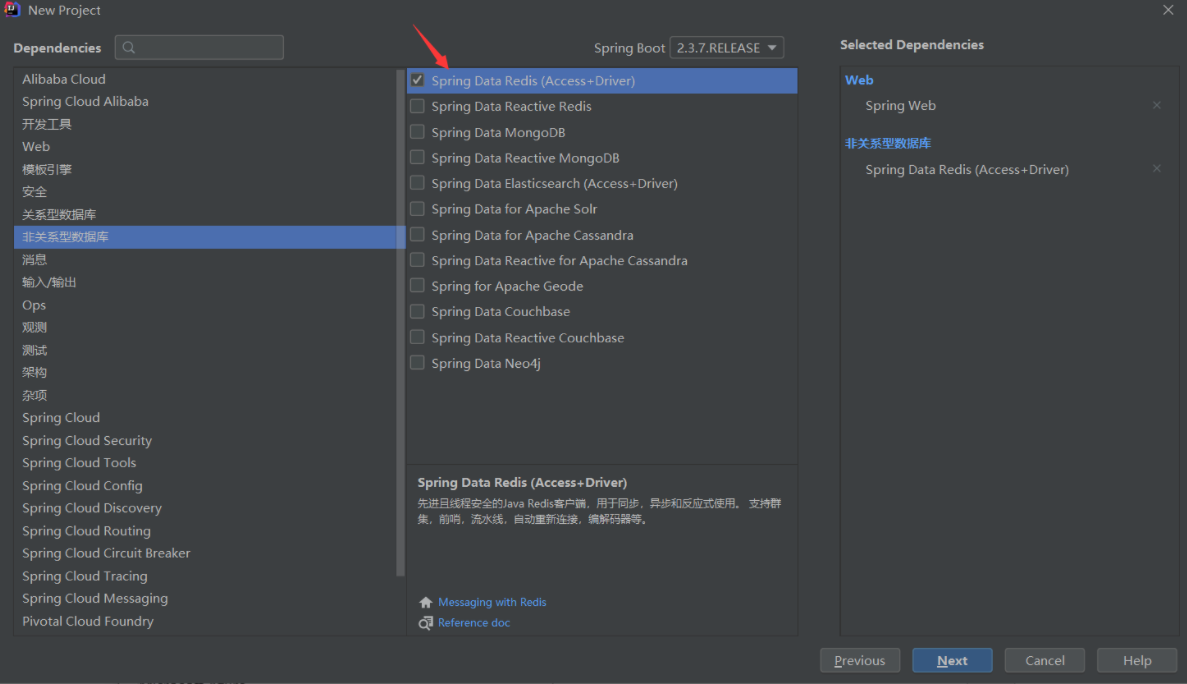
Task: Open the Spring Boot version dropdown
Action: [727, 48]
